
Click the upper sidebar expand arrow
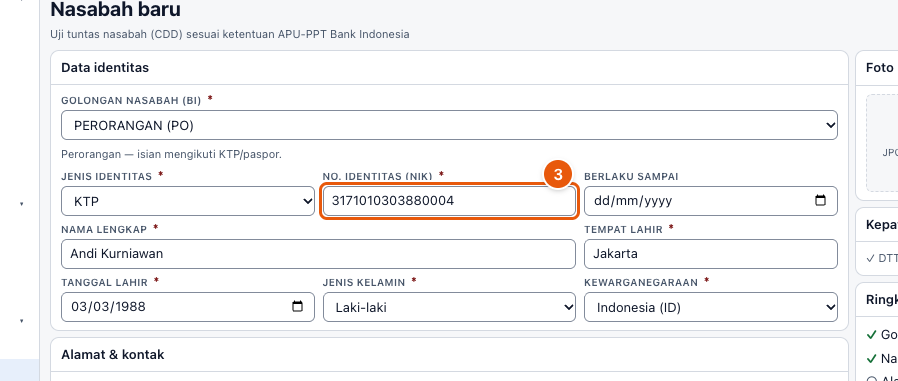[22, 204]
